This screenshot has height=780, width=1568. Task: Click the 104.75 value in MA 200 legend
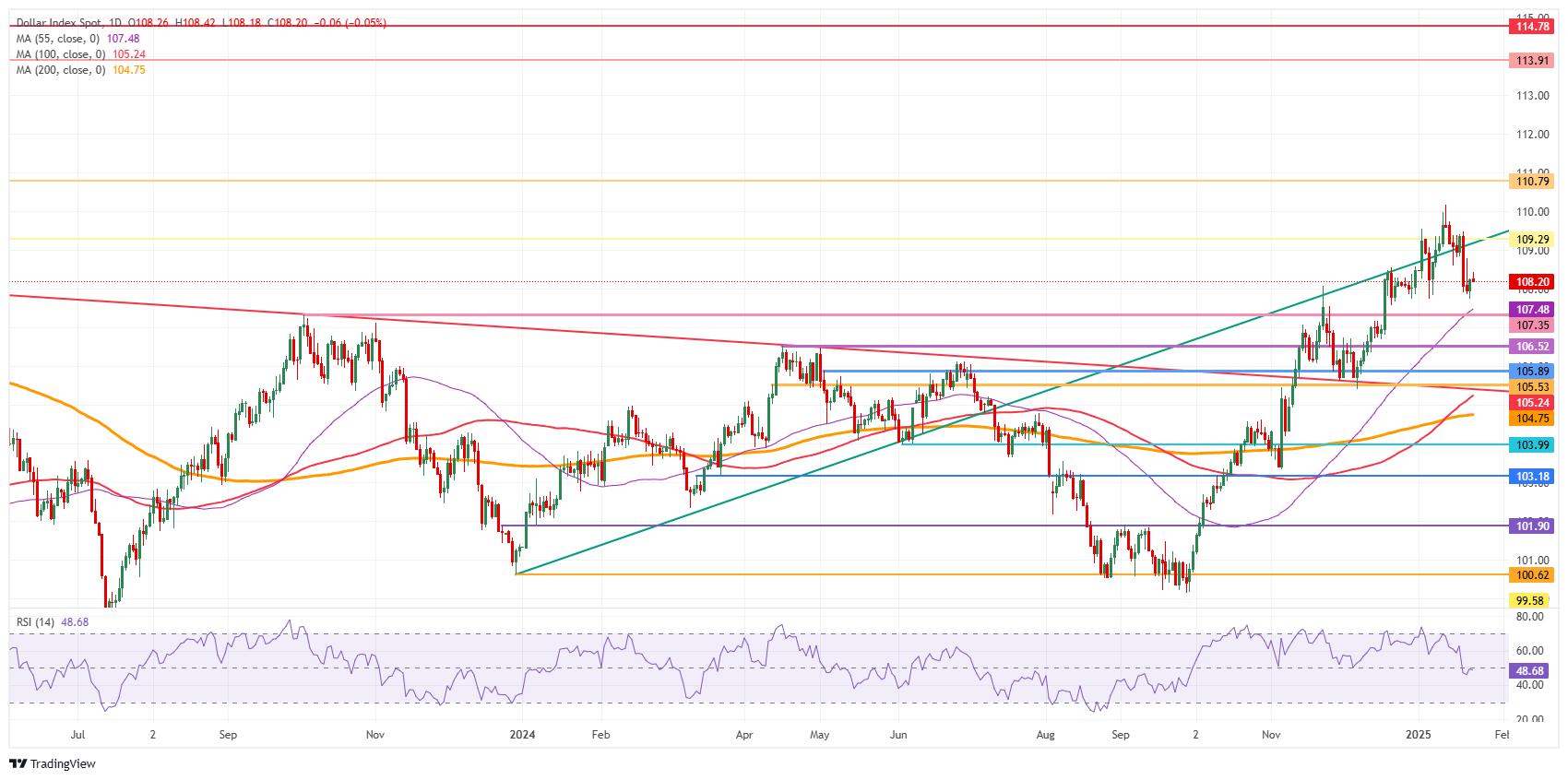129,70
